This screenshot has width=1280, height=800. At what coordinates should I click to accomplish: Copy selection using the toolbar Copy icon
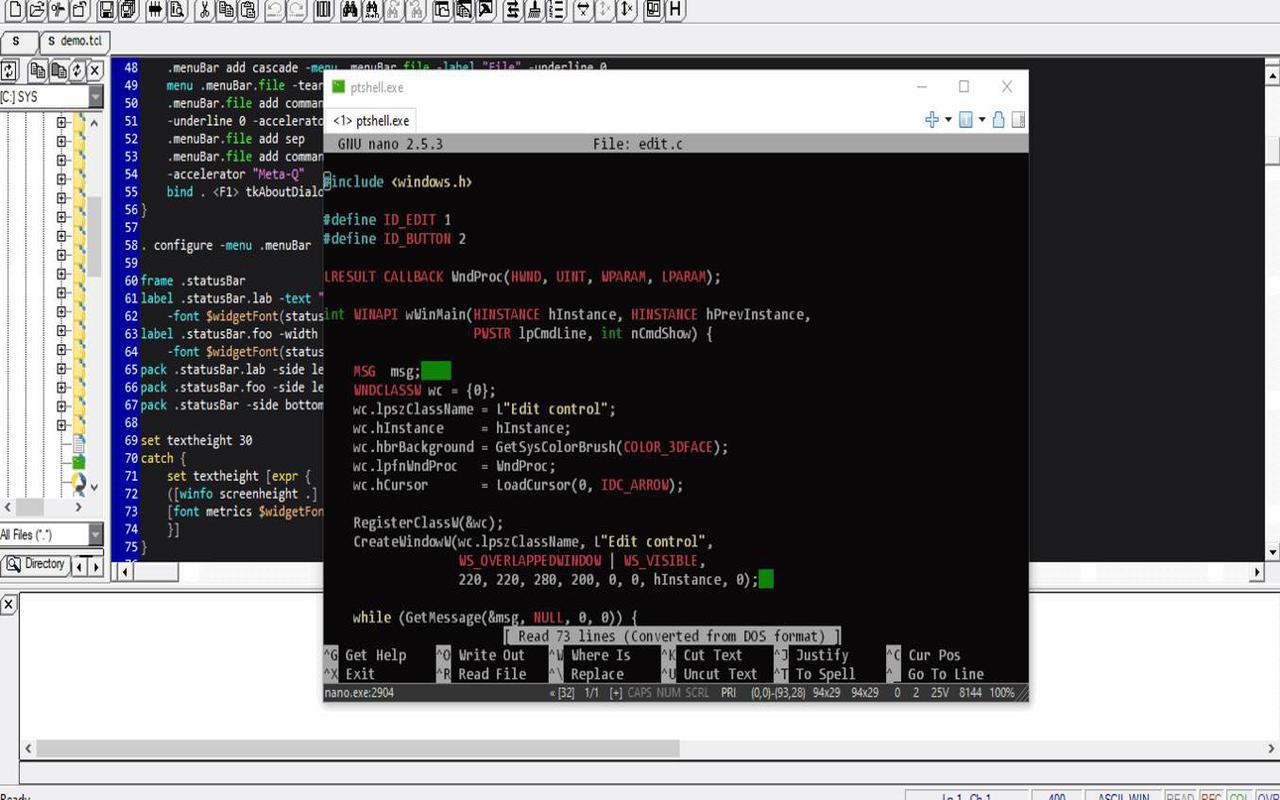[225, 11]
